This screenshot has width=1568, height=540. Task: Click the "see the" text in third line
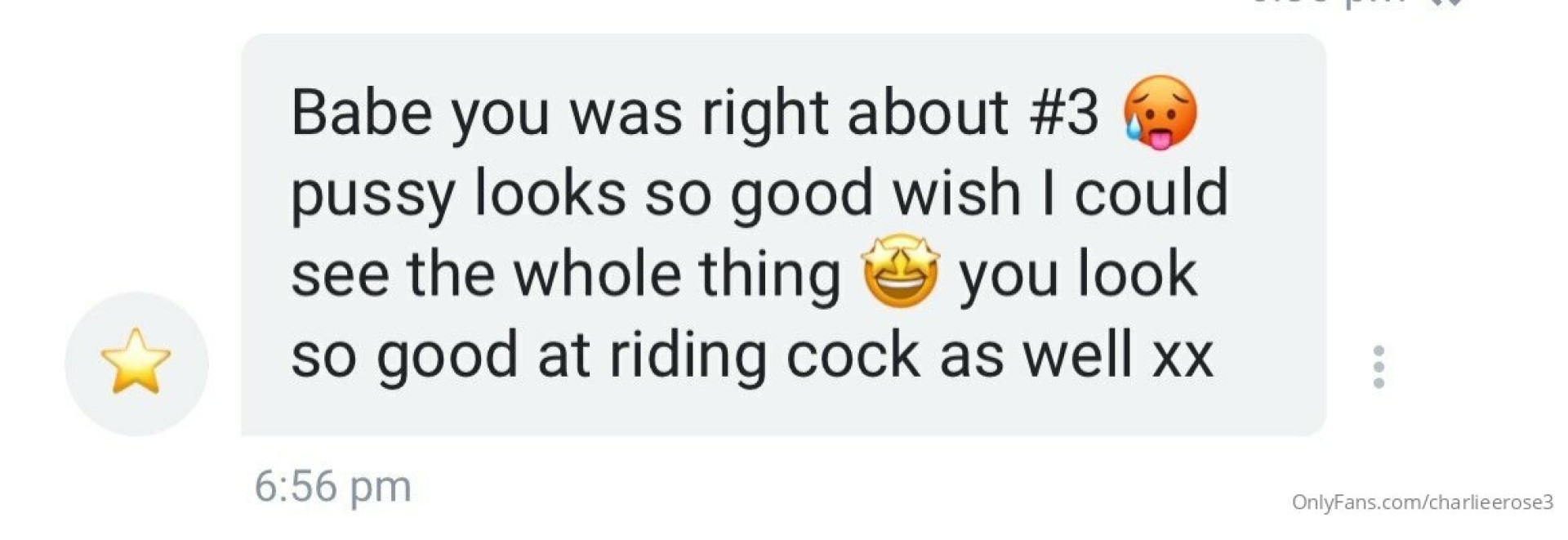pyautogui.click(x=393, y=274)
